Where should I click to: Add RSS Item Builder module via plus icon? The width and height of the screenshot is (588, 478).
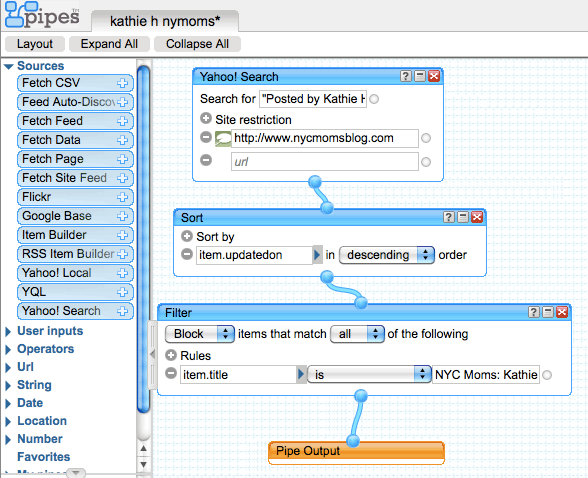point(122,254)
